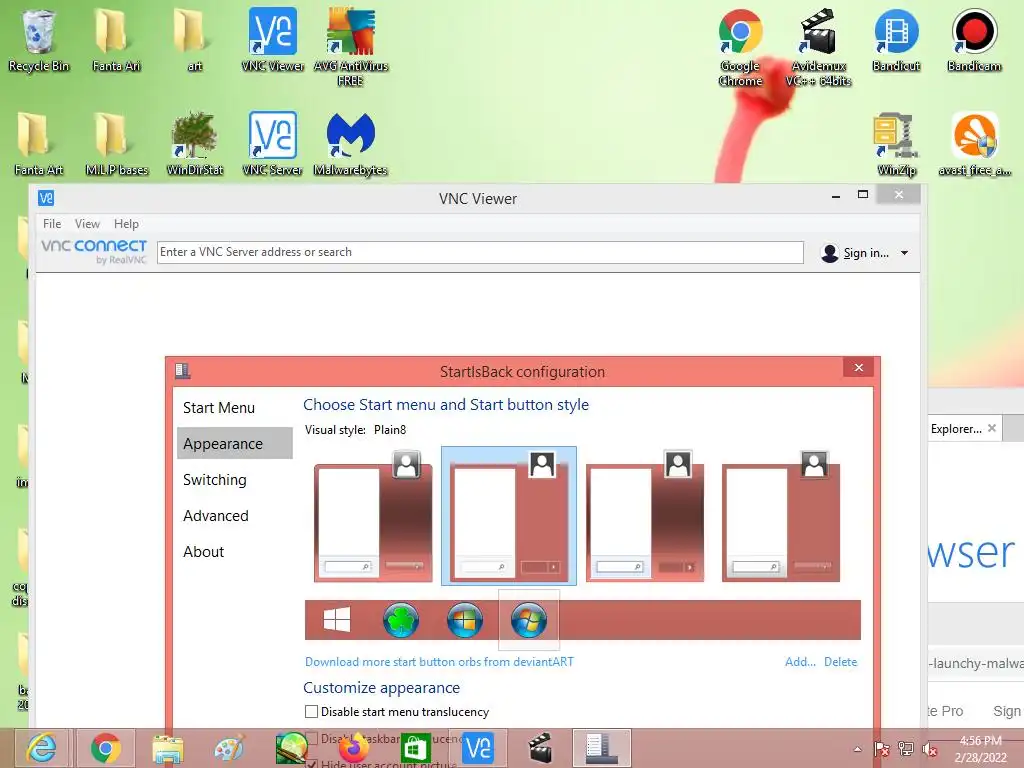Screen dimensions: 1024x768
Task: Click the network tray icon
Action: pyautogui.click(x=906, y=749)
